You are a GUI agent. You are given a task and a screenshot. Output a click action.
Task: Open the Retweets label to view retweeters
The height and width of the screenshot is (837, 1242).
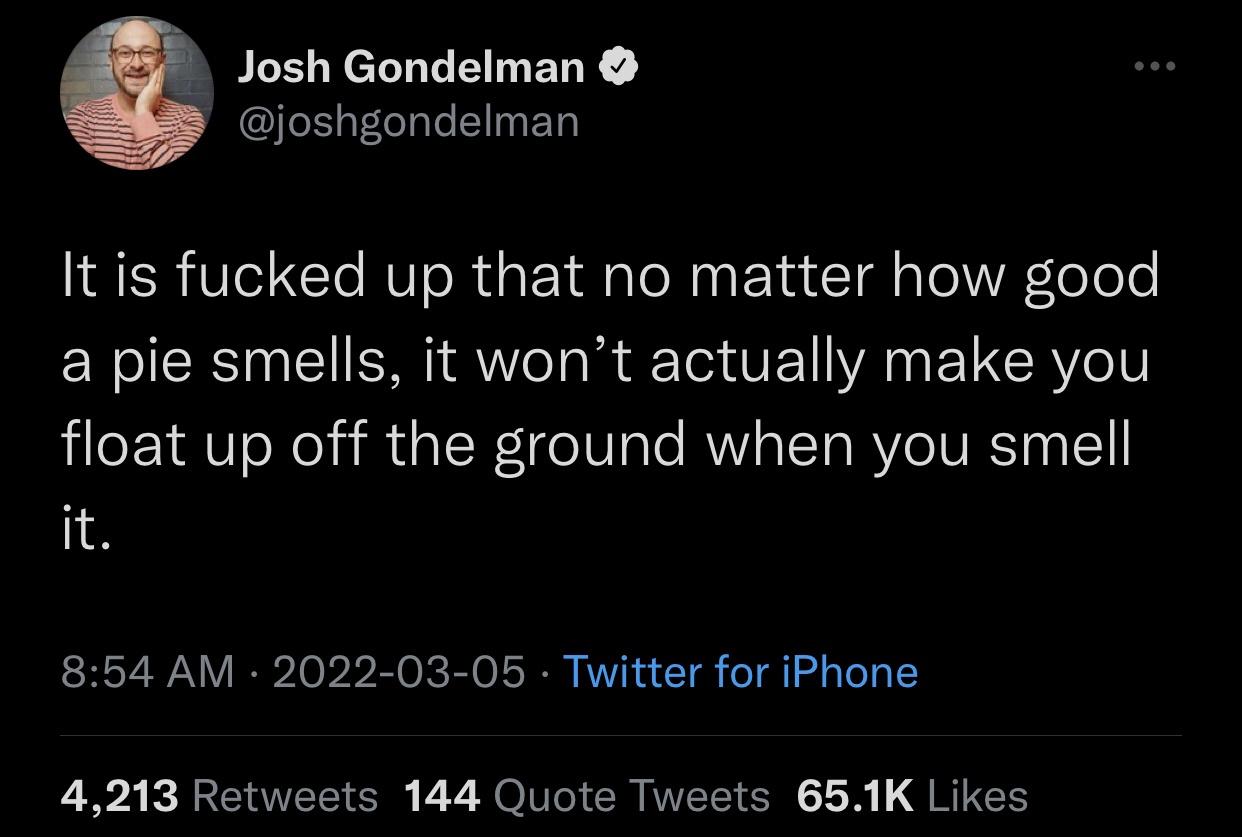(x=284, y=796)
